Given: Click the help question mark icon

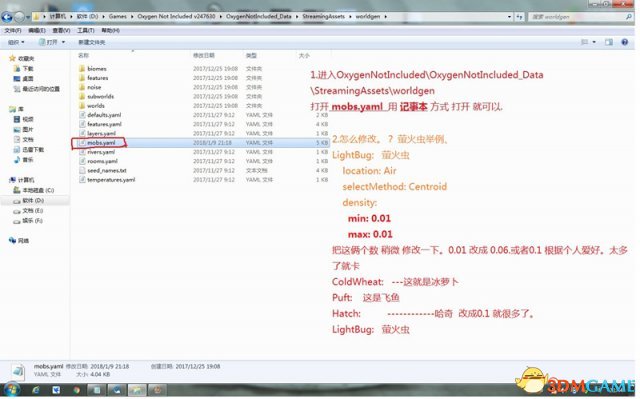Looking at the screenshot, I should [624, 42].
